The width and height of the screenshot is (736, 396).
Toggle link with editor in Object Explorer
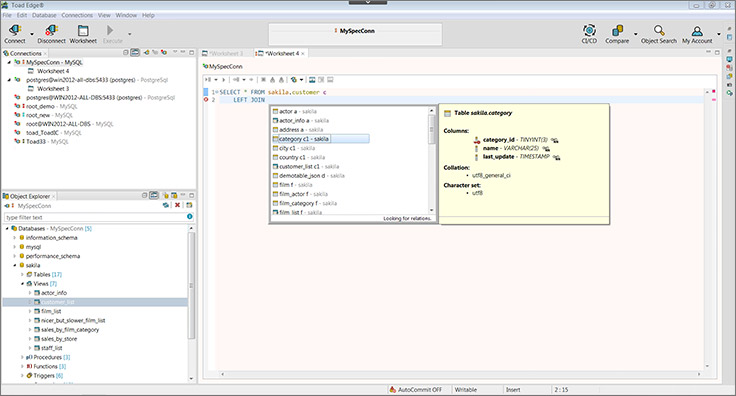[154, 195]
